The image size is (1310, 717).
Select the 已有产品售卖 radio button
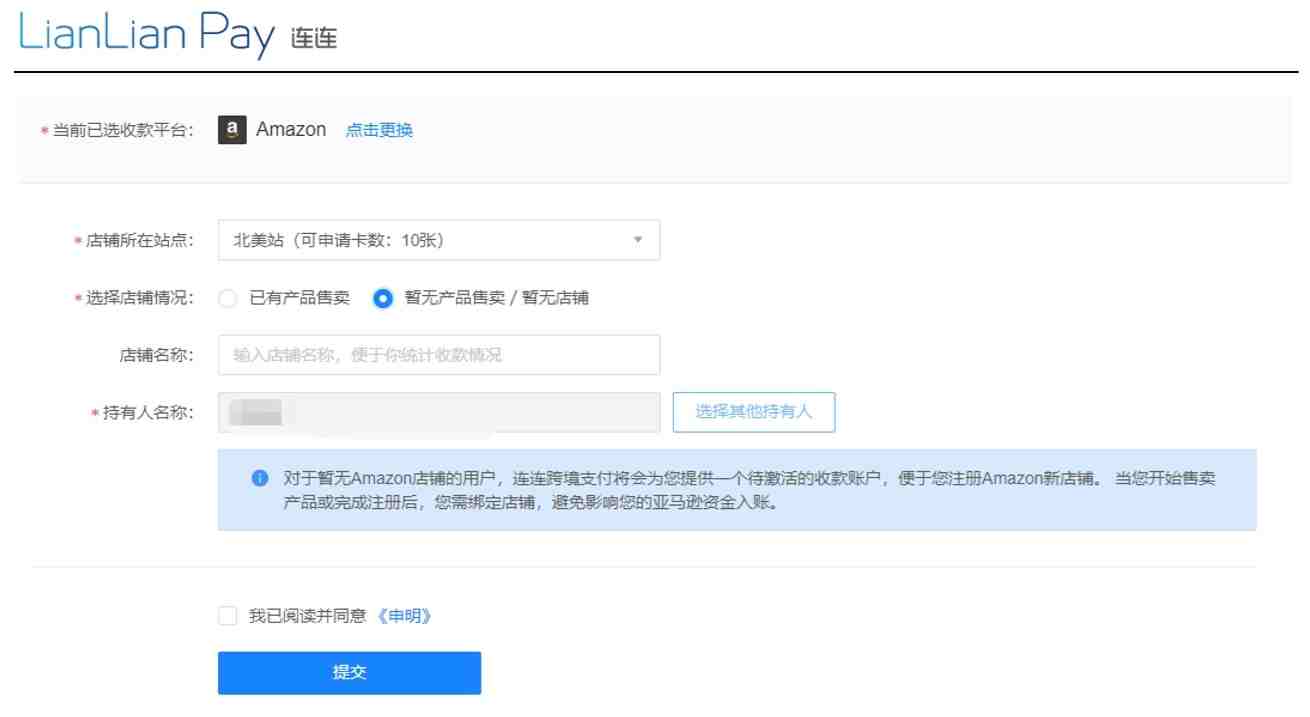pyautogui.click(x=228, y=298)
